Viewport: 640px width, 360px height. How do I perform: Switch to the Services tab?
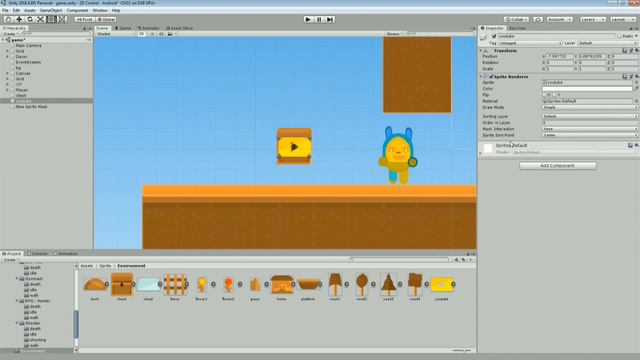tap(517, 28)
